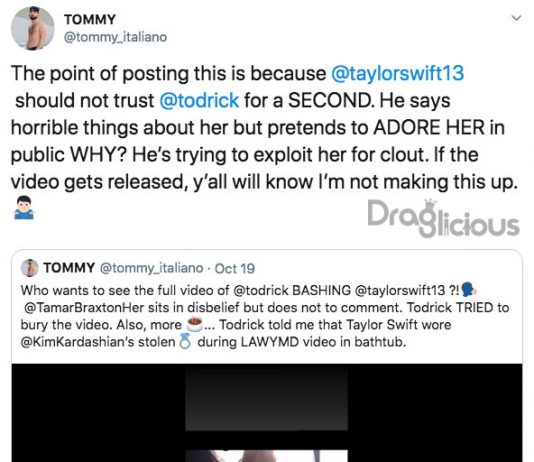Click the Draglicious watermark logo
This screenshot has height=462, width=534.
click(443, 218)
